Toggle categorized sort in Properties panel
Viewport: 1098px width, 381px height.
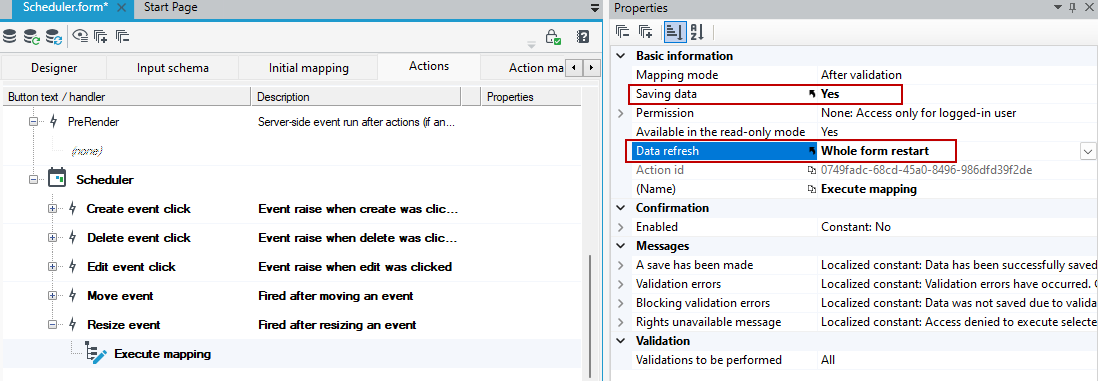pos(674,32)
